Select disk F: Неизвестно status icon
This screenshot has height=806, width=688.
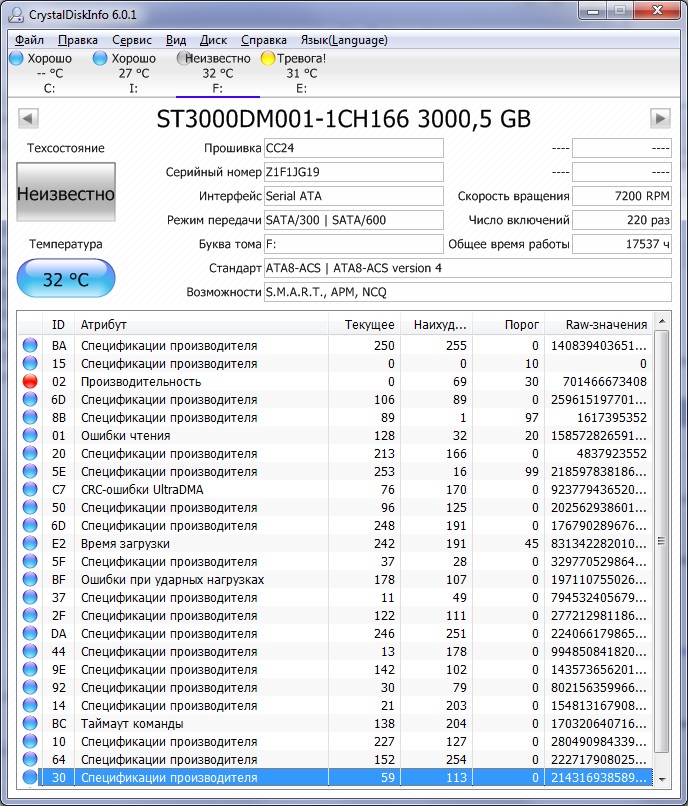184,58
